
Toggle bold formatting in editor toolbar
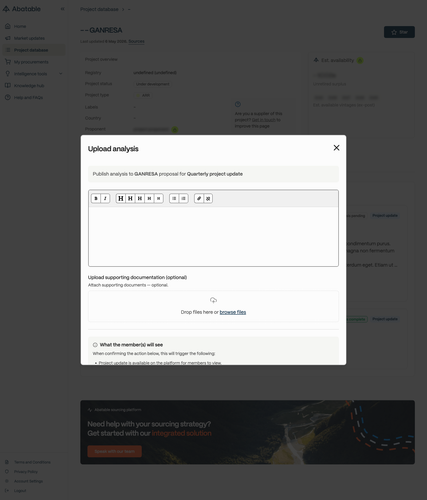tap(96, 199)
